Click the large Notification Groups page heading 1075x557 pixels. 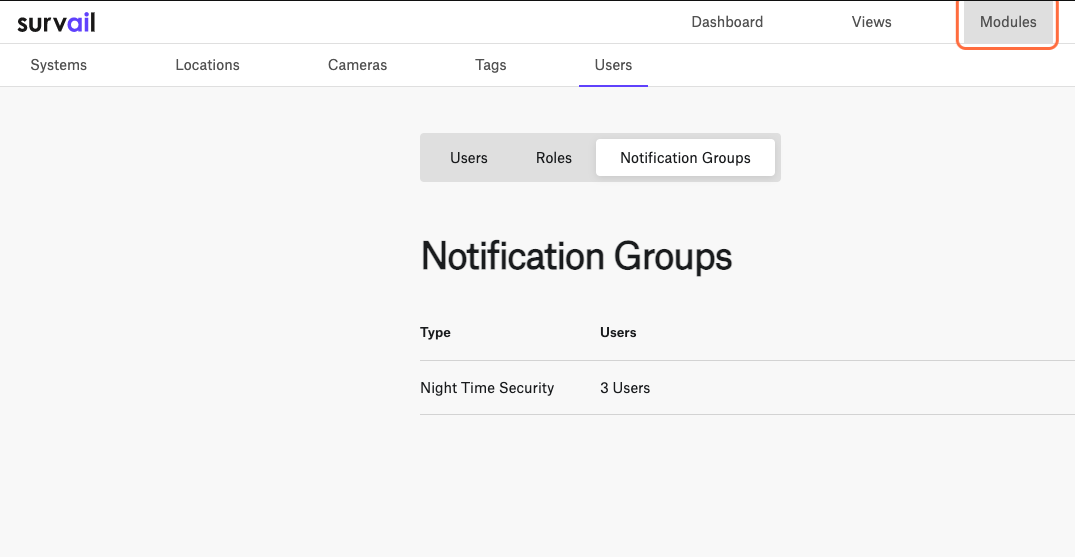click(576, 256)
